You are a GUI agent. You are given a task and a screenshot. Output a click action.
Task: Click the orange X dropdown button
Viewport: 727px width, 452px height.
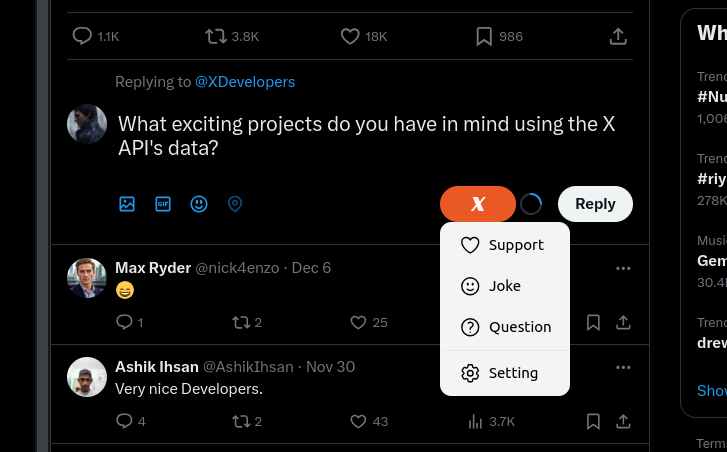[x=478, y=204]
